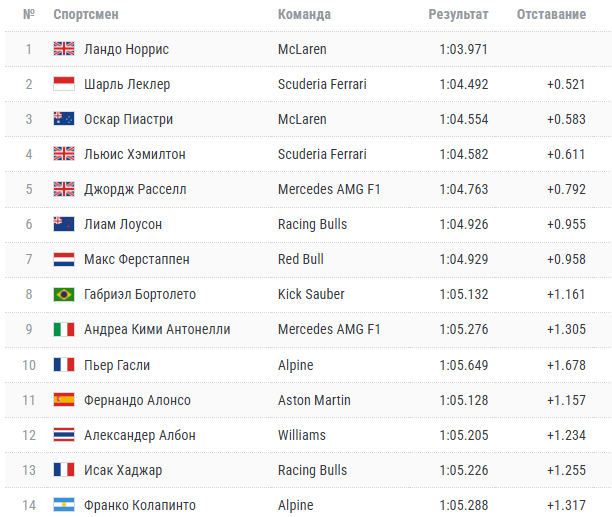Click the Italian flag beside Андреа Кими Антонелли
The width and height of the screenshot is (612, 517).
(x=64, y=329)
